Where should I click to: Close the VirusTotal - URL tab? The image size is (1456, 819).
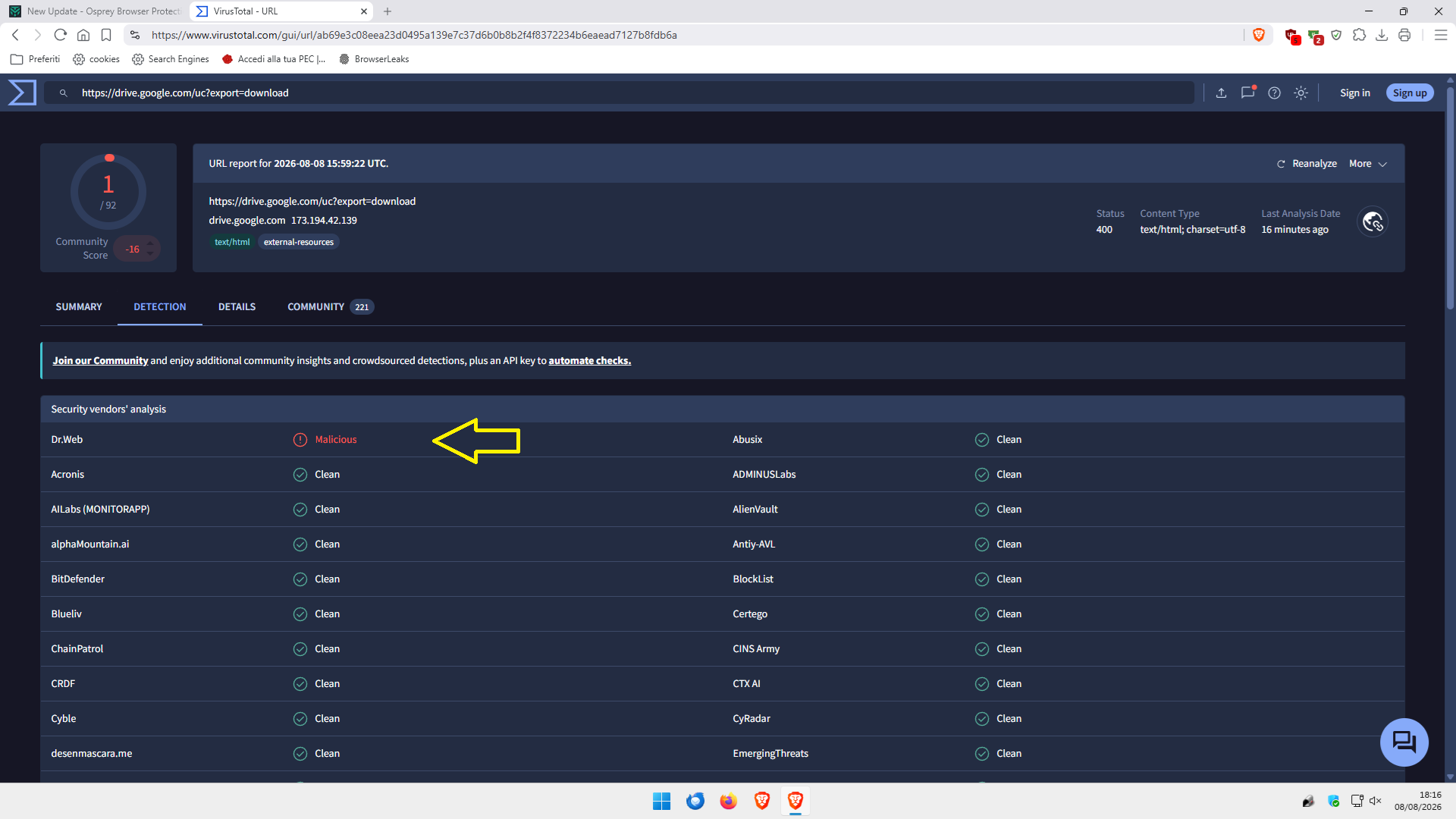point(364,11)
